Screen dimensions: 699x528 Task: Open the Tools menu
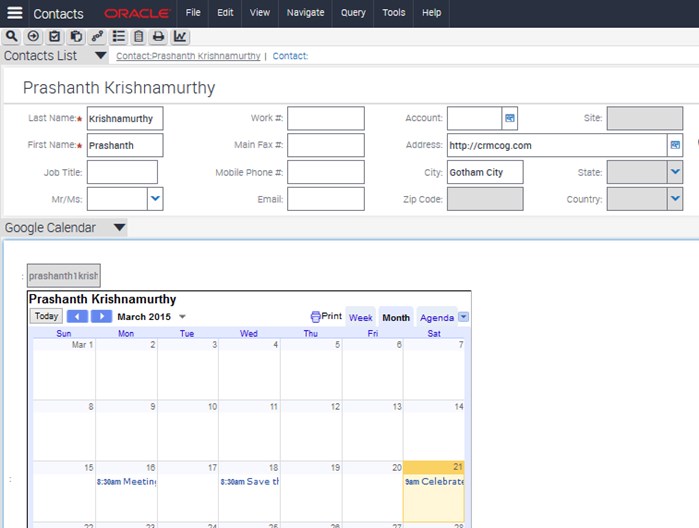pyautogui.click(x=394, y=13)
